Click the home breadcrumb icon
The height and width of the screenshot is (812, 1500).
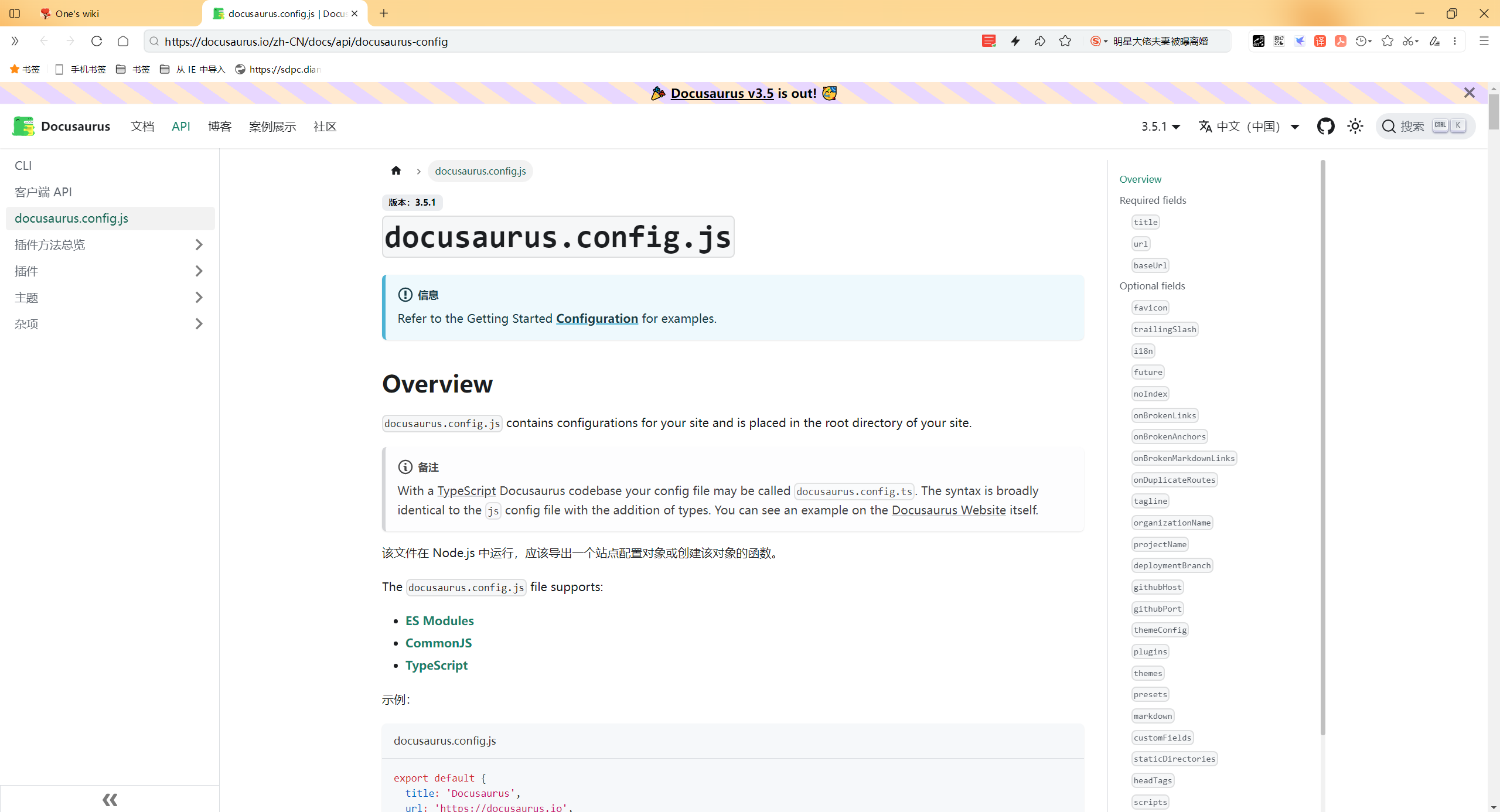pos(396,170)
